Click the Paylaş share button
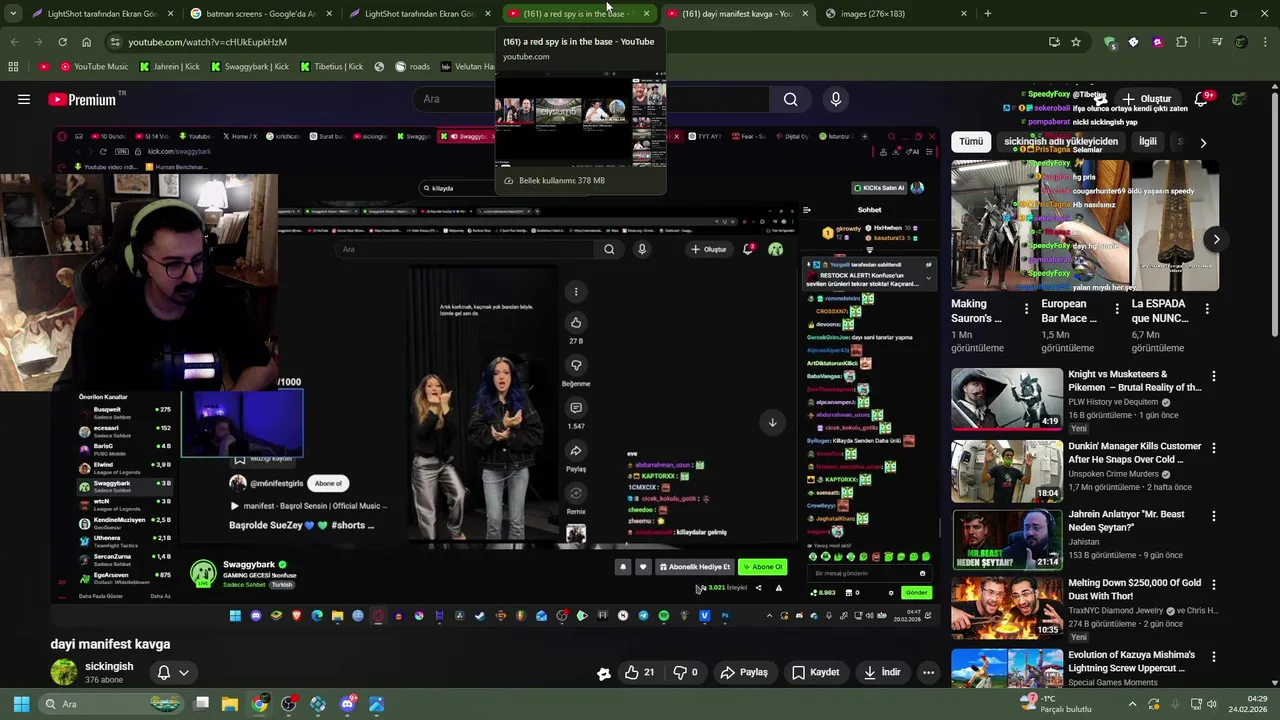This screenshot has height=720, width=1280. pos(745,673)
